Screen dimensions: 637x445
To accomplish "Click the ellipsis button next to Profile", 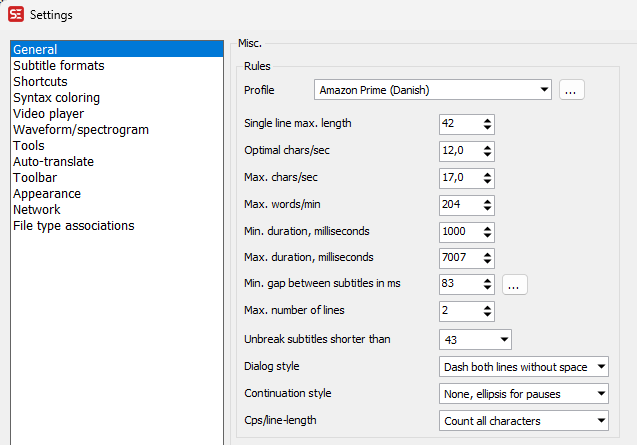I will 572,90.
